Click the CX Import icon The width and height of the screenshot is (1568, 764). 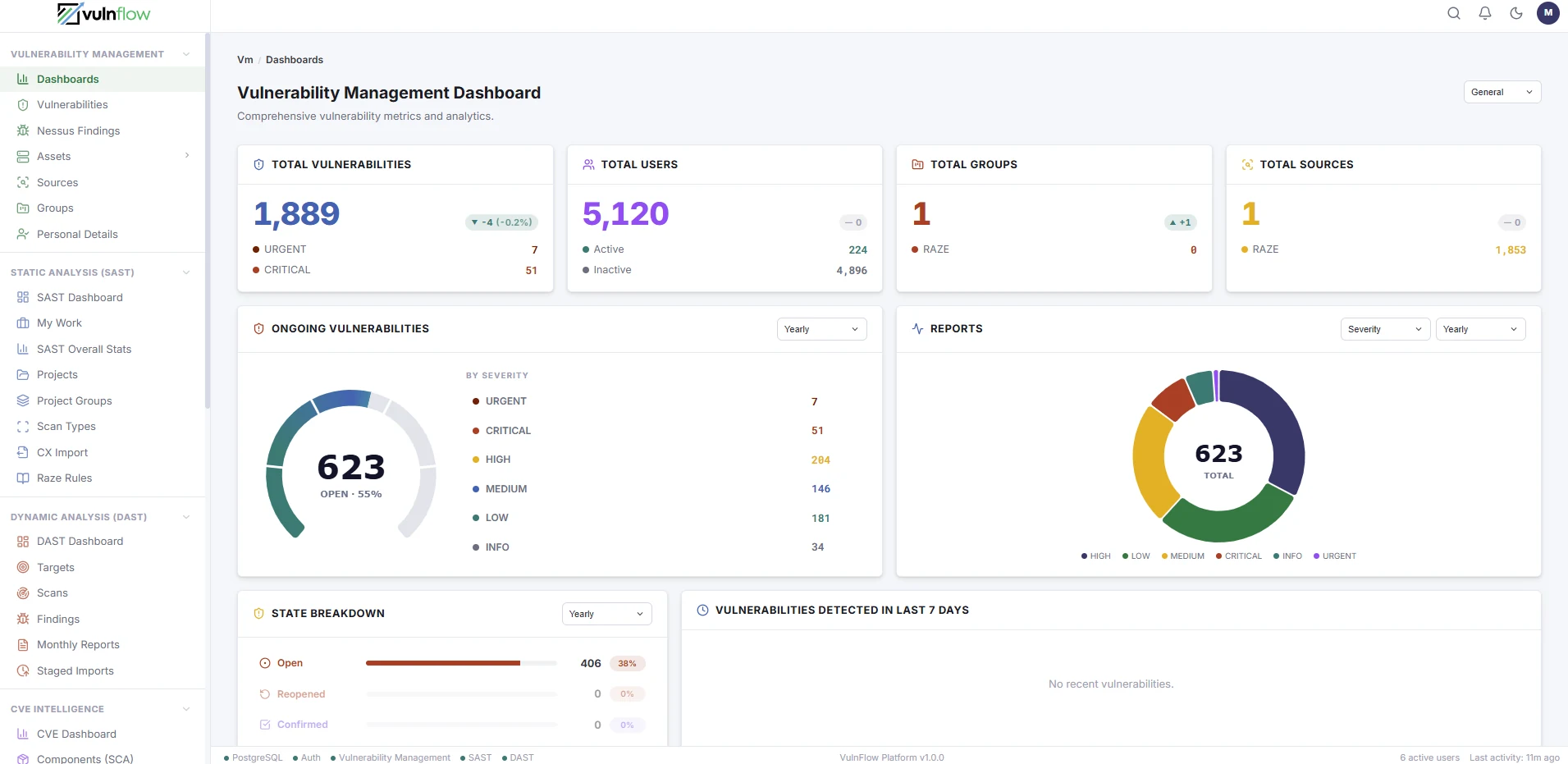(23, 452)
